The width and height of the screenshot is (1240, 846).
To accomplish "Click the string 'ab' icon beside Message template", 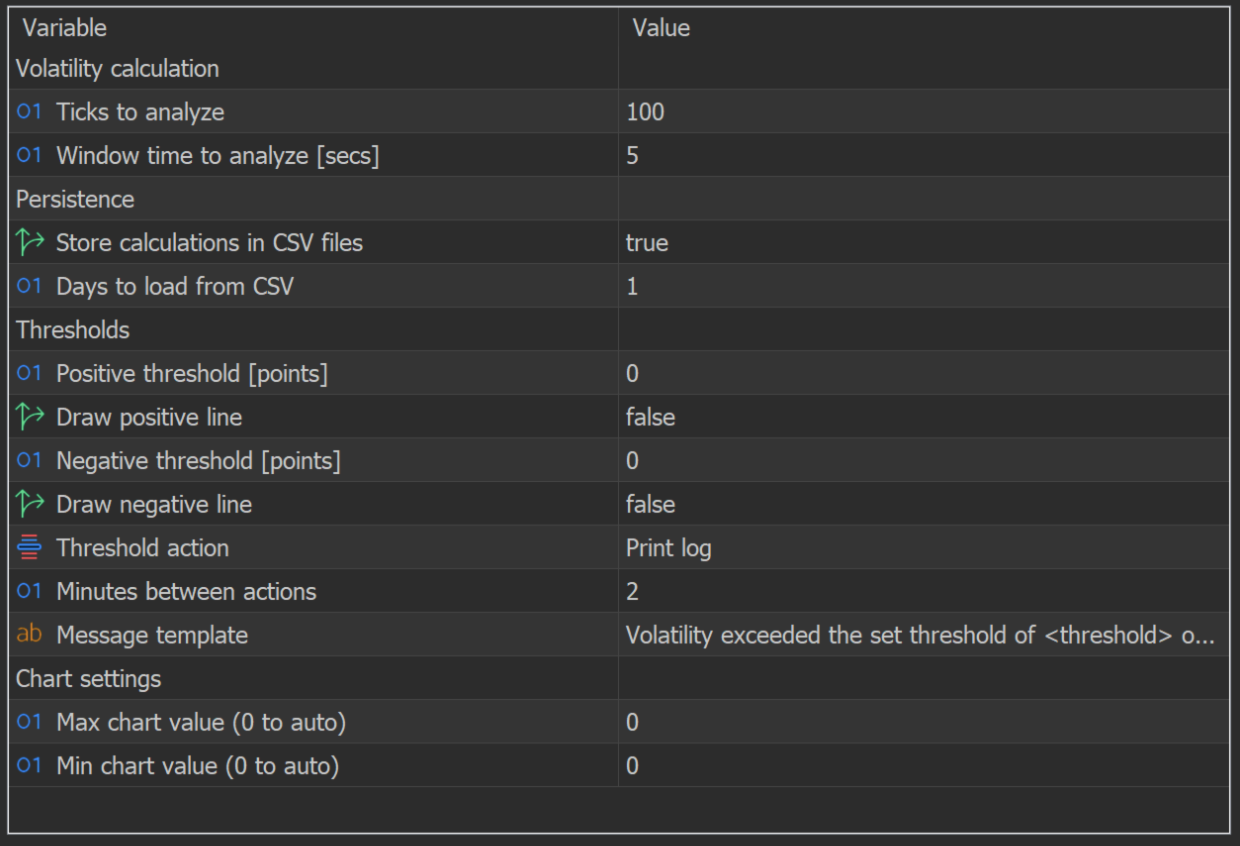I will [30, 635].
